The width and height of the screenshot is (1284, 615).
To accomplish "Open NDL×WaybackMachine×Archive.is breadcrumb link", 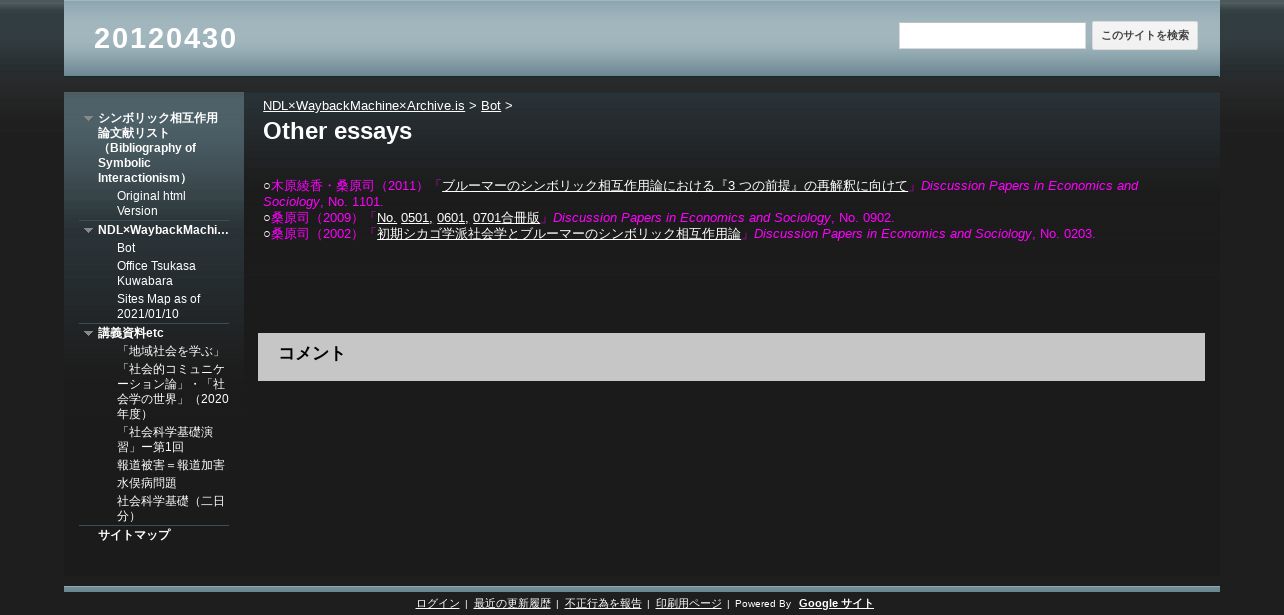I will click(363, 105).
